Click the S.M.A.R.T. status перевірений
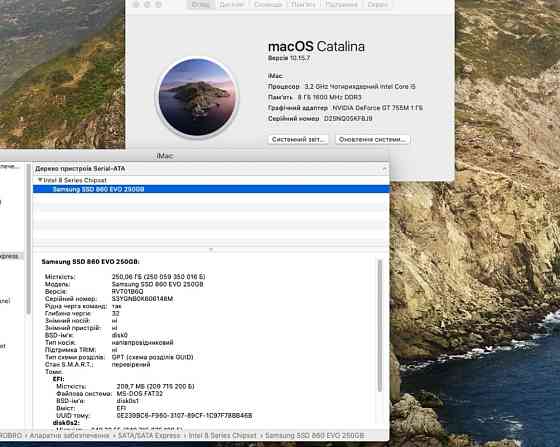The image size is (560, 447). (131, 365)
